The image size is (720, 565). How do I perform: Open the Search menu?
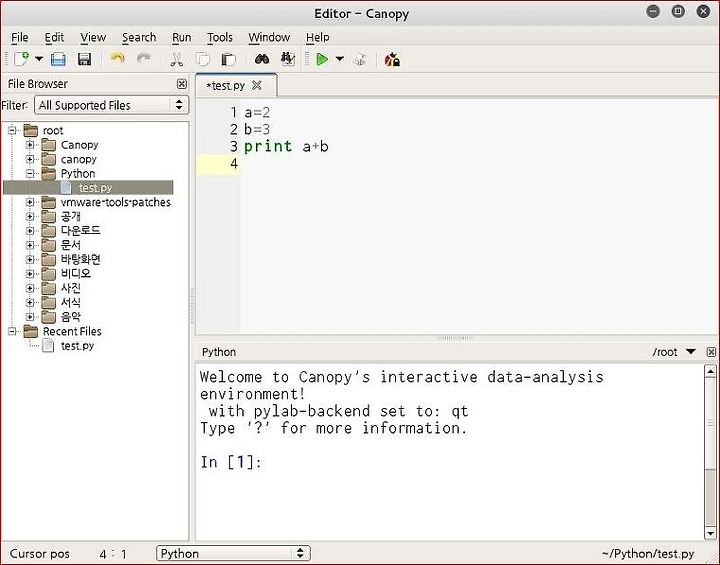(x=139, y=37)
